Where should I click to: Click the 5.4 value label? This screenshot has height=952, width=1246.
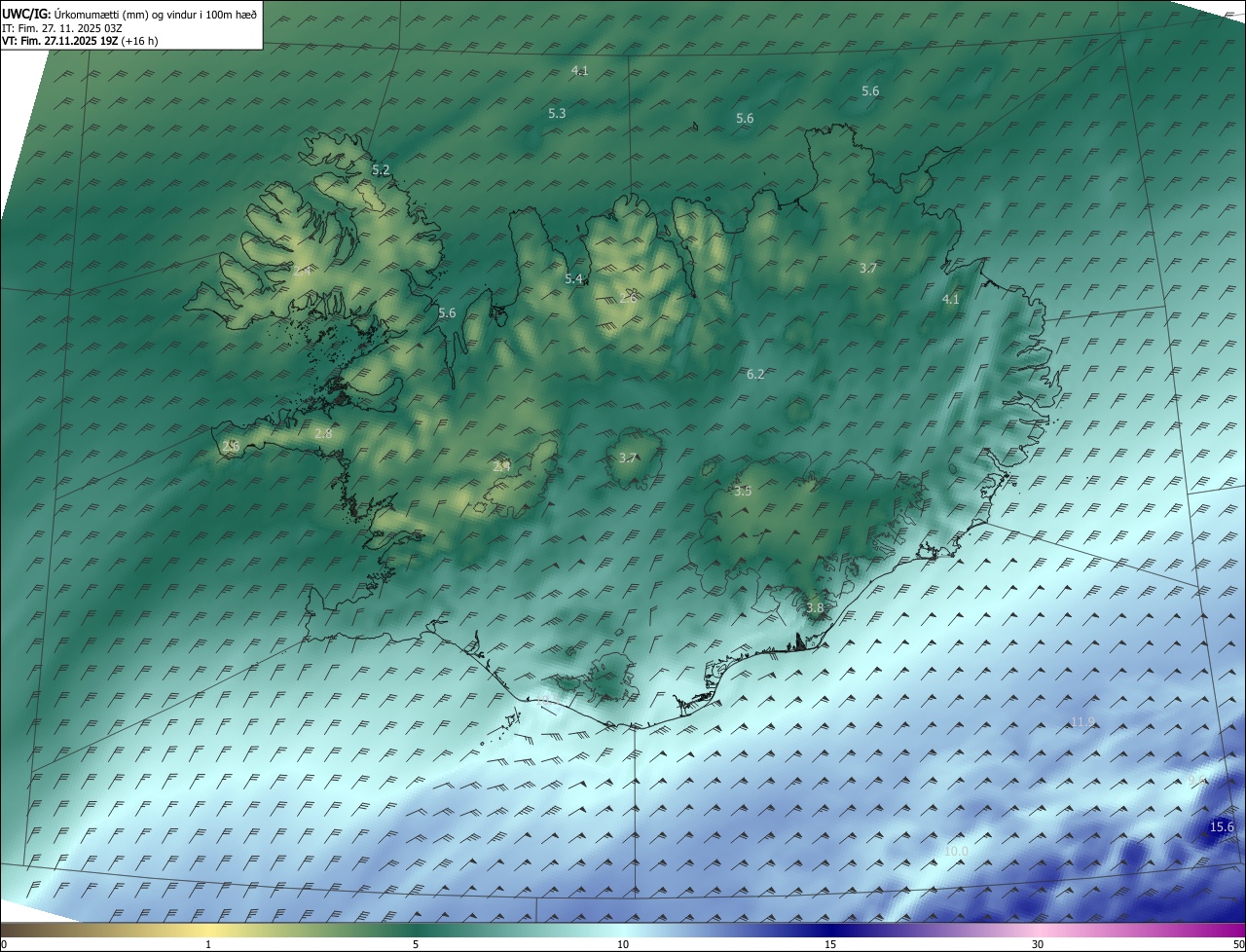(x=574, y=279)
